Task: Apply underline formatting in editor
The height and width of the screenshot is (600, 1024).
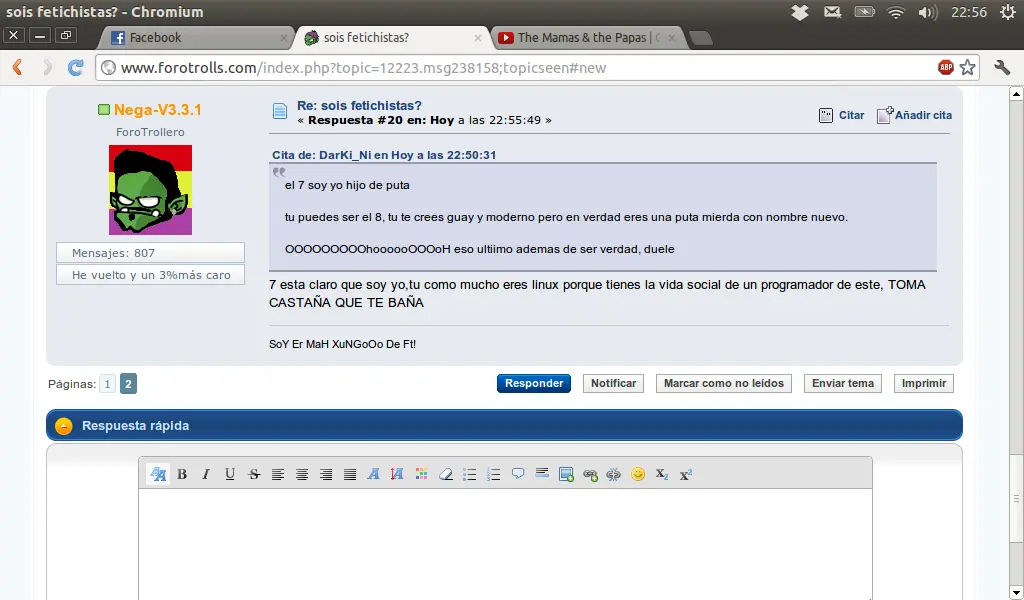Action: point(230,475)
